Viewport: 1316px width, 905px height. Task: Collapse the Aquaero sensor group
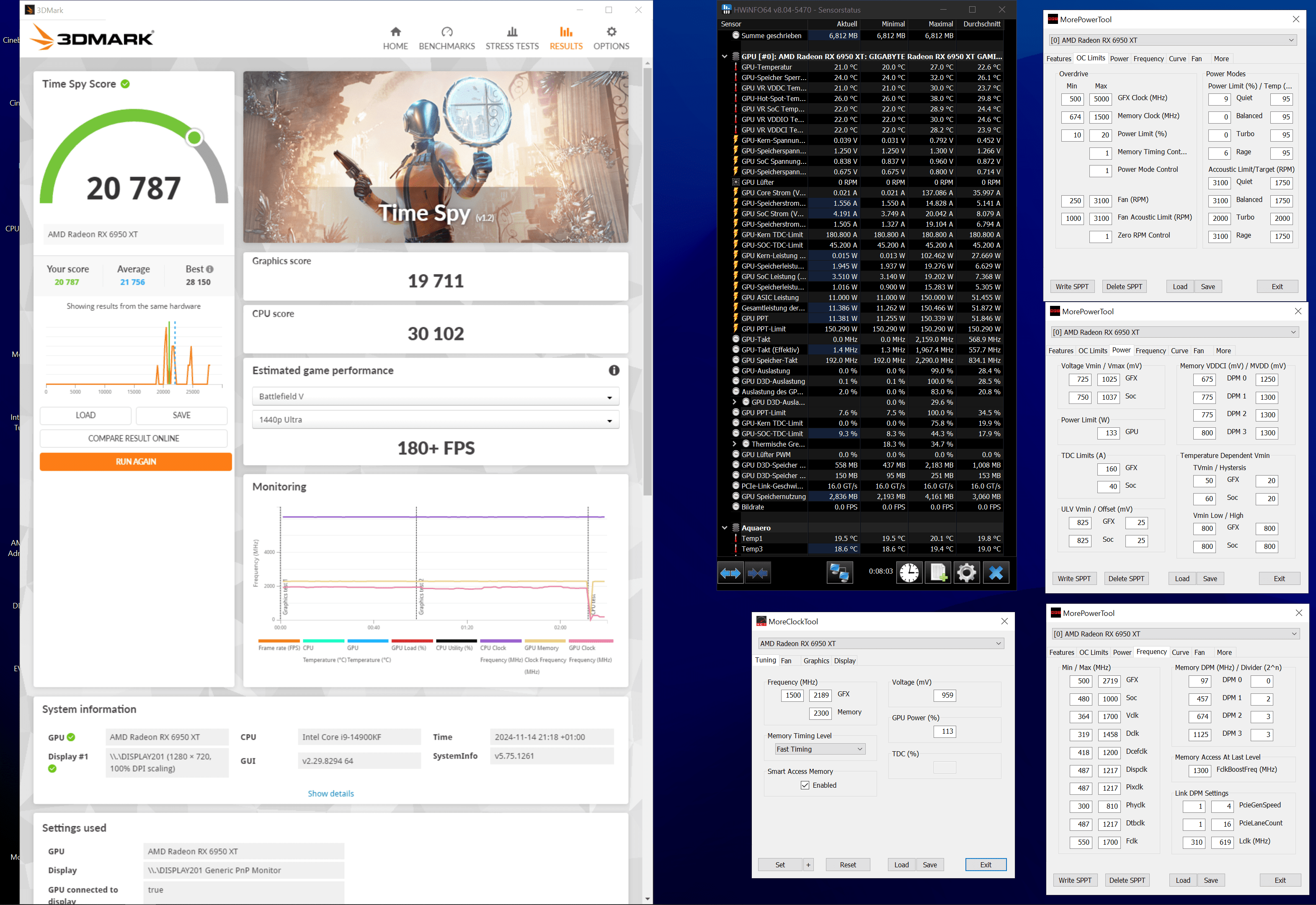[x=724, y=528]
